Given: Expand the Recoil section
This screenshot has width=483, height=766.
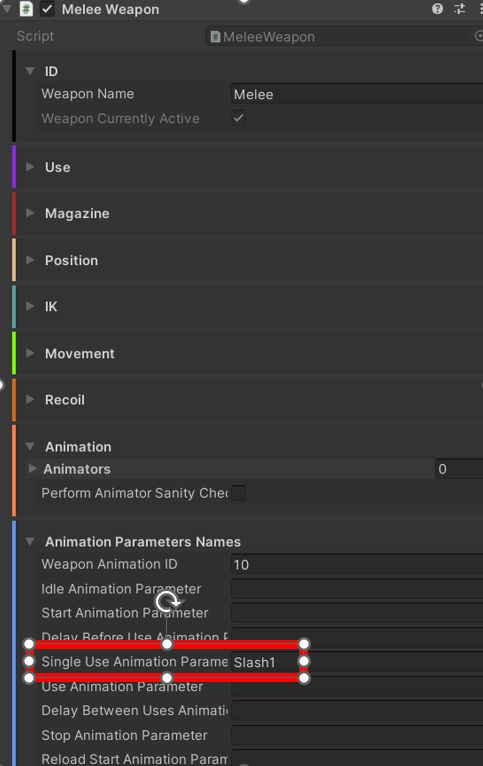Looking at the screenshot, I should (30, 400).
